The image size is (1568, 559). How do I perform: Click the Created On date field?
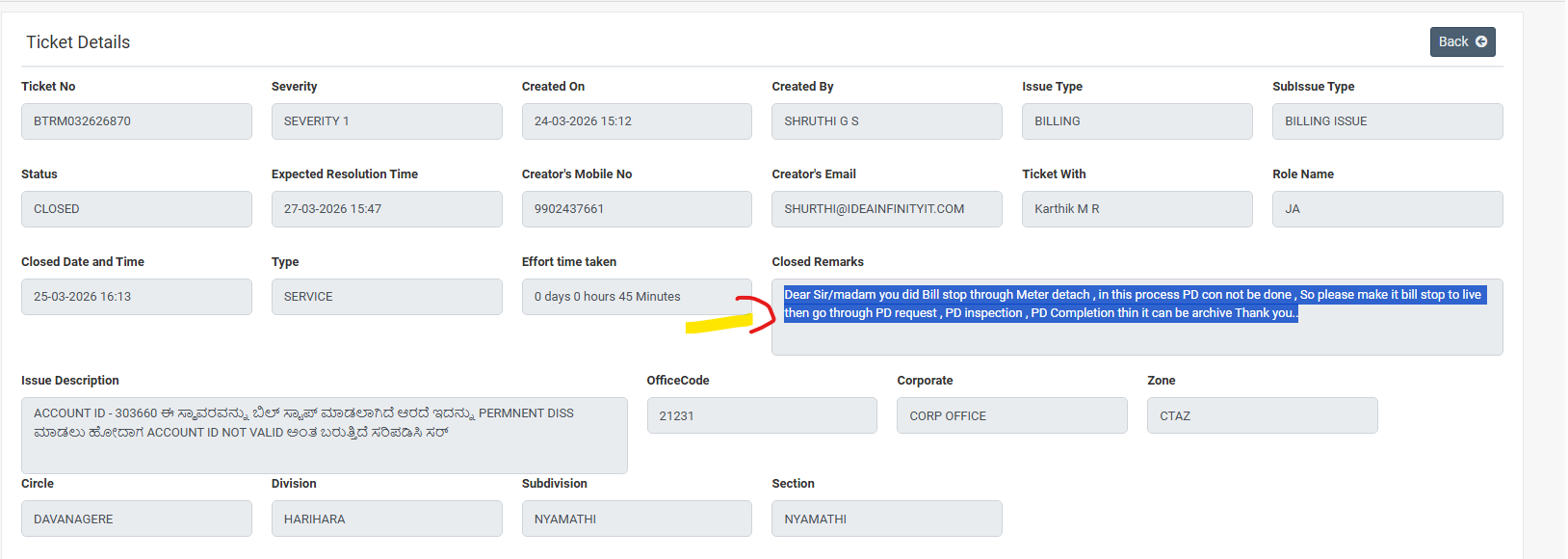click(636, 121)
